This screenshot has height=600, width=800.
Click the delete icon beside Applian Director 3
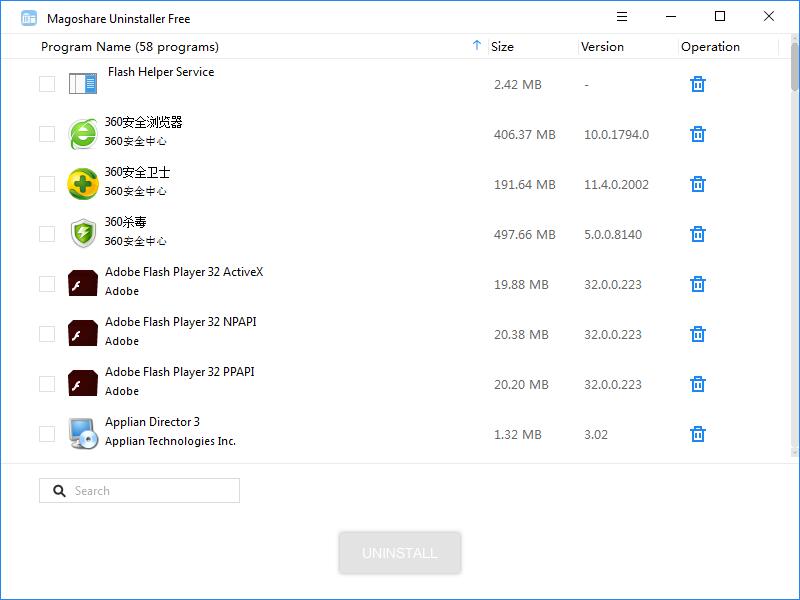(x=697, y=433)
